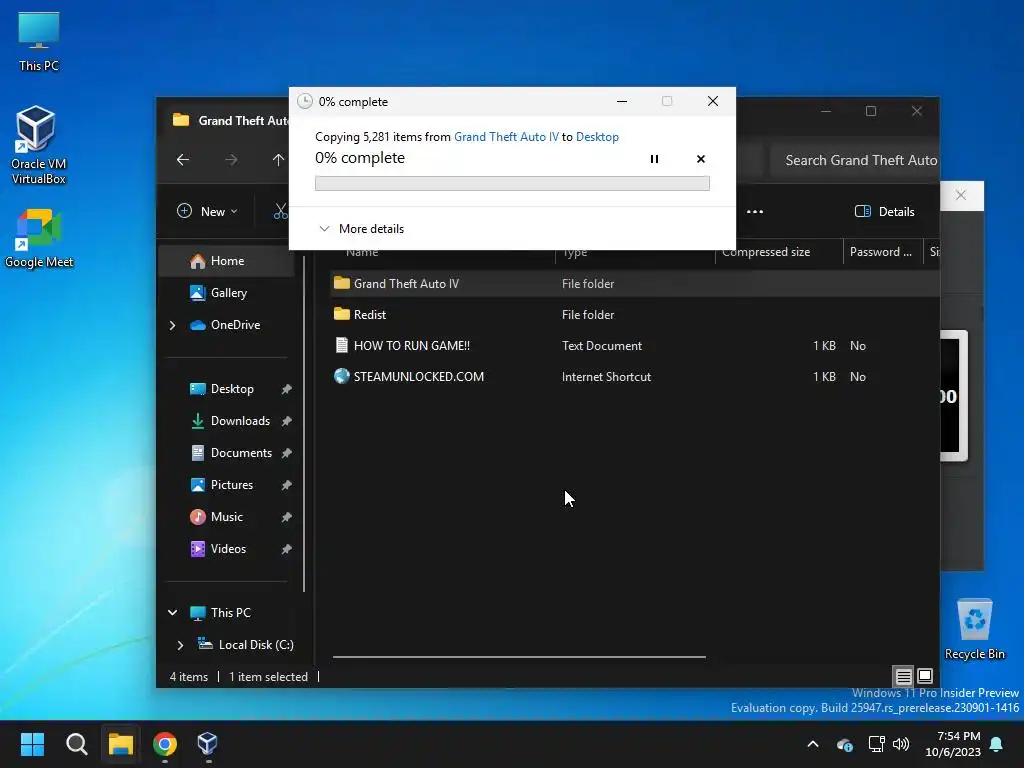Open the New item dropdown
1024x768 pixels.
coord(208,211)
